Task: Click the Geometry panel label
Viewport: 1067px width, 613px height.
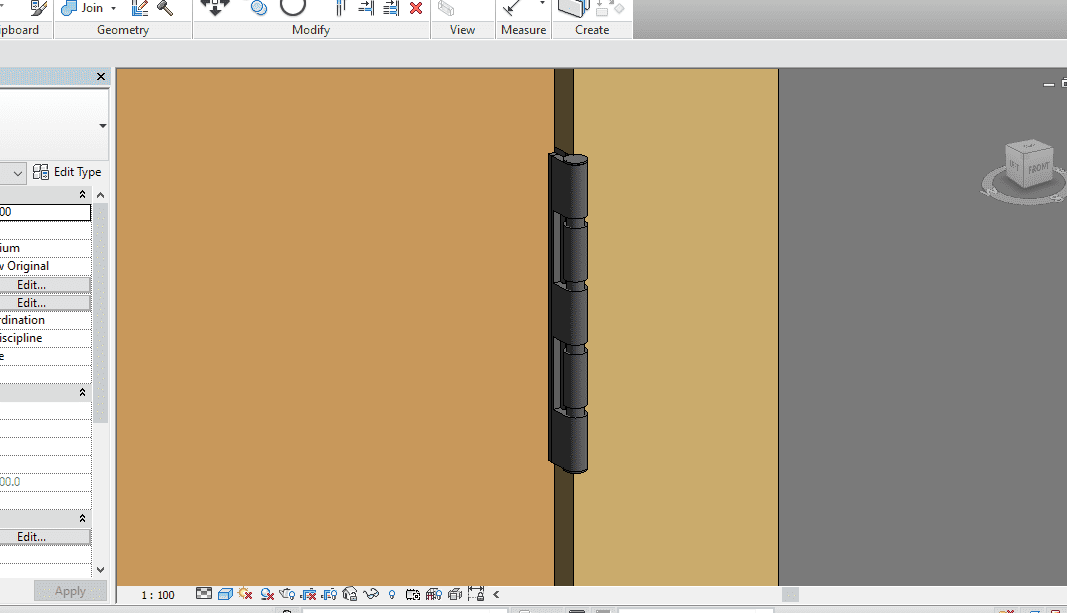Action: [123, 30]
